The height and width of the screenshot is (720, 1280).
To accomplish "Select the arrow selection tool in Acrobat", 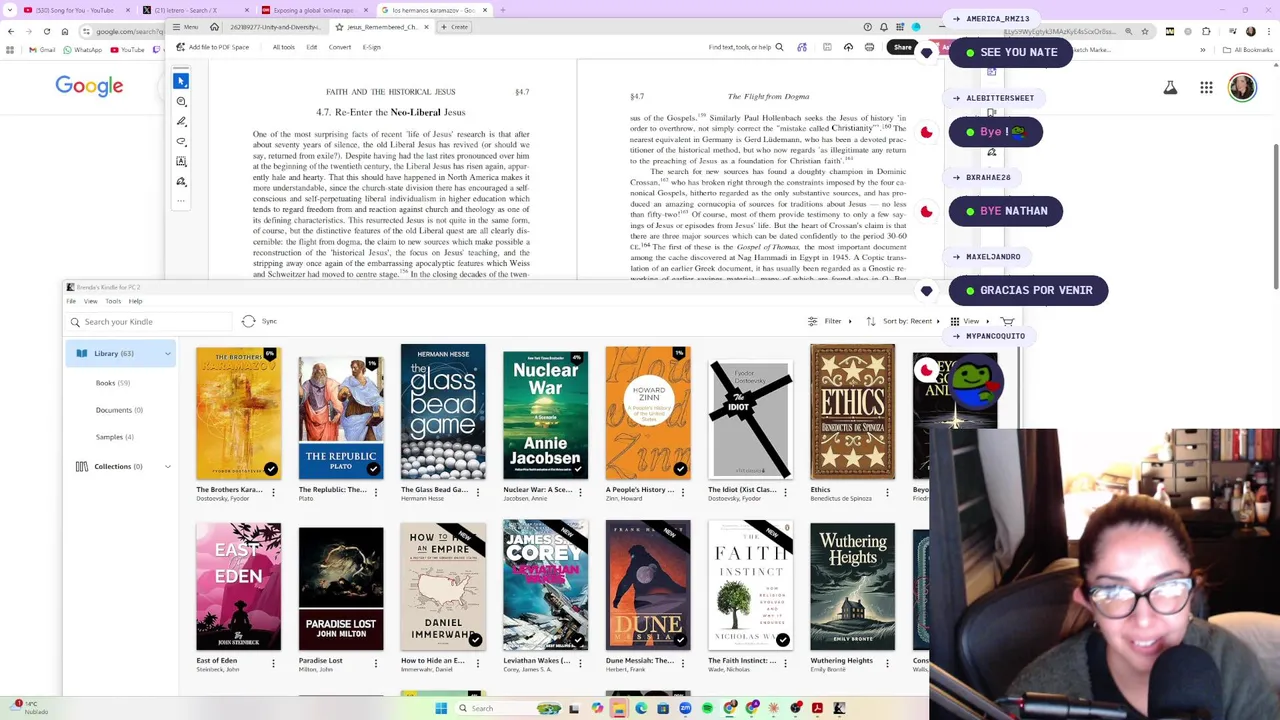I will (x=181, y=81).
